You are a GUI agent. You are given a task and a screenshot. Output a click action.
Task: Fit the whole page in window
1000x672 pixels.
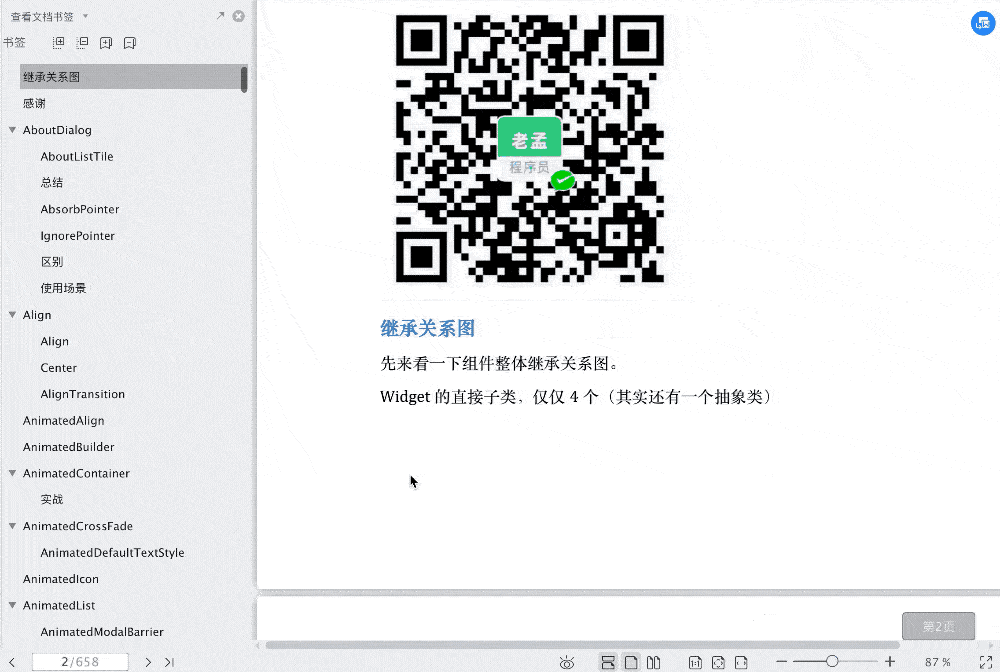[718, 662]
